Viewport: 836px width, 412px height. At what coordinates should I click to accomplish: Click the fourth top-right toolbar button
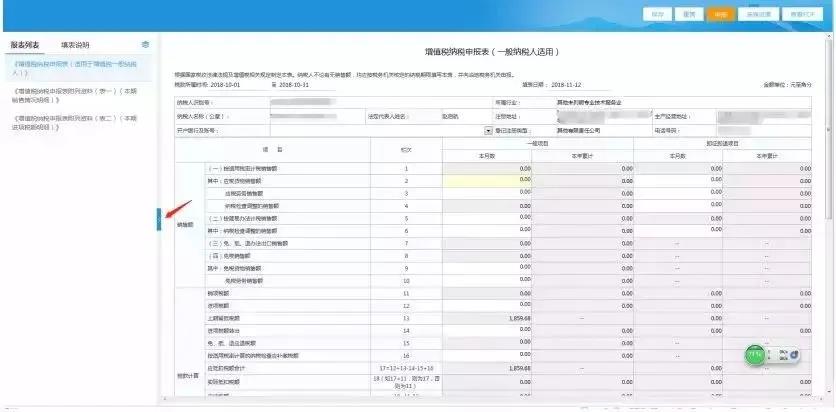pyautogui.click(x=758, y=15)
